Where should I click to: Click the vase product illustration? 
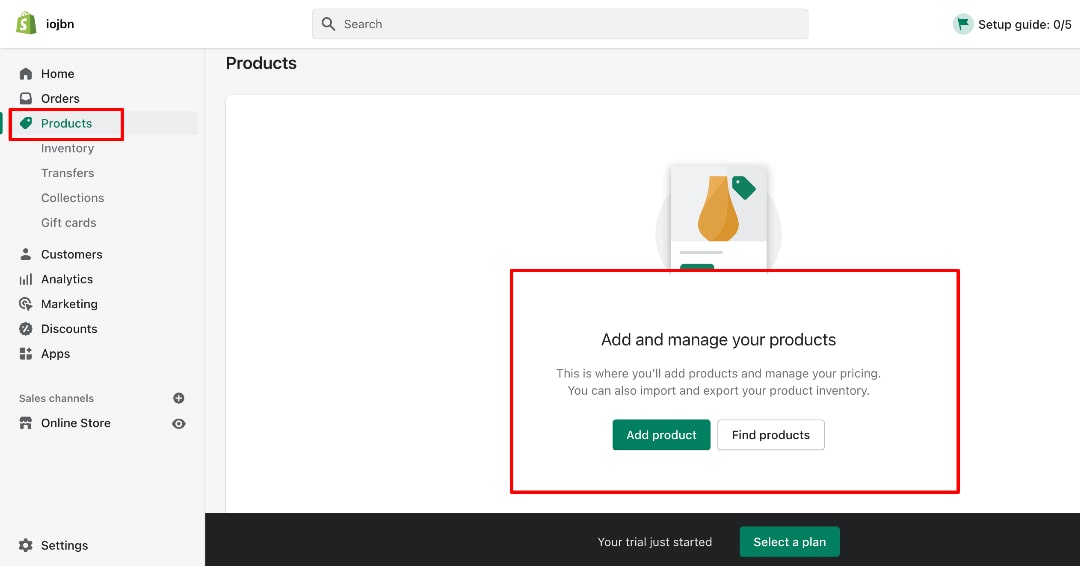[718, 219]
